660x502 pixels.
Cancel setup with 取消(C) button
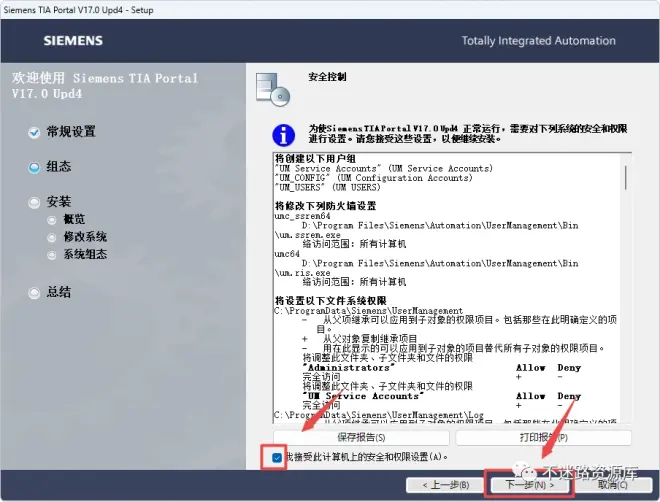pos(613,485)
